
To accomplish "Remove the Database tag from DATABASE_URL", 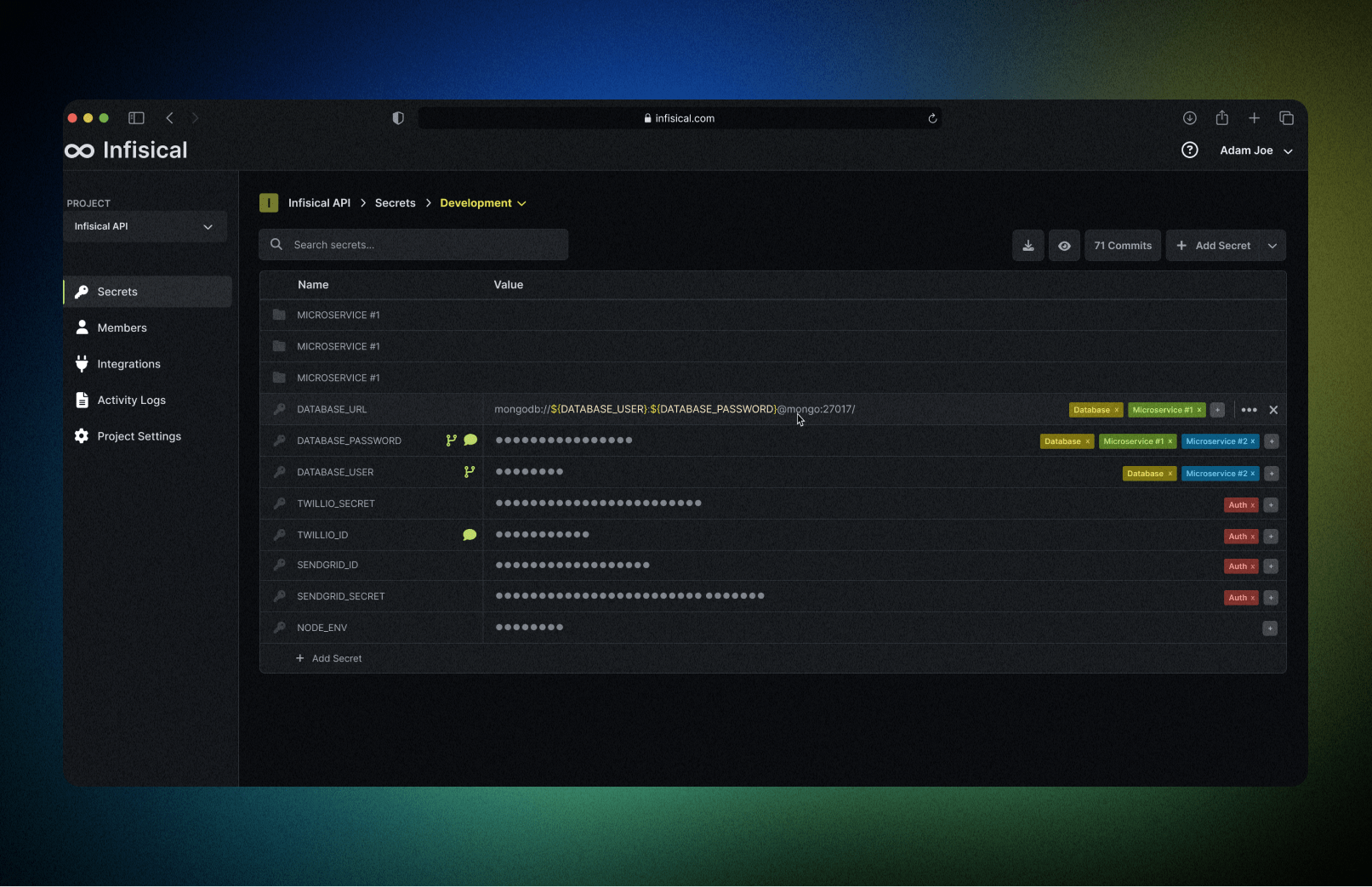I will click(x=1116, y=410).
